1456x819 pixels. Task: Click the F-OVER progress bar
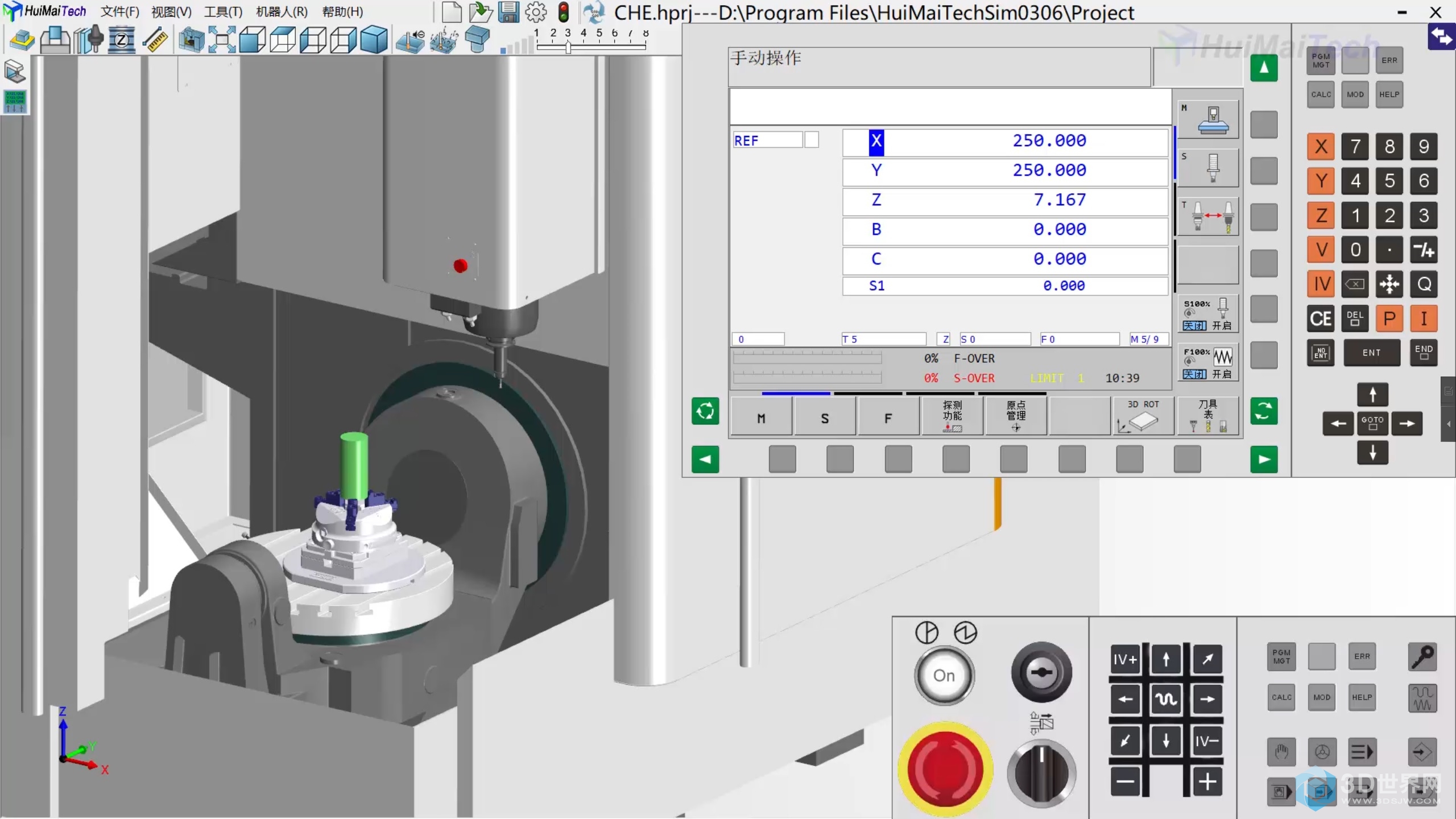(807, 358)
